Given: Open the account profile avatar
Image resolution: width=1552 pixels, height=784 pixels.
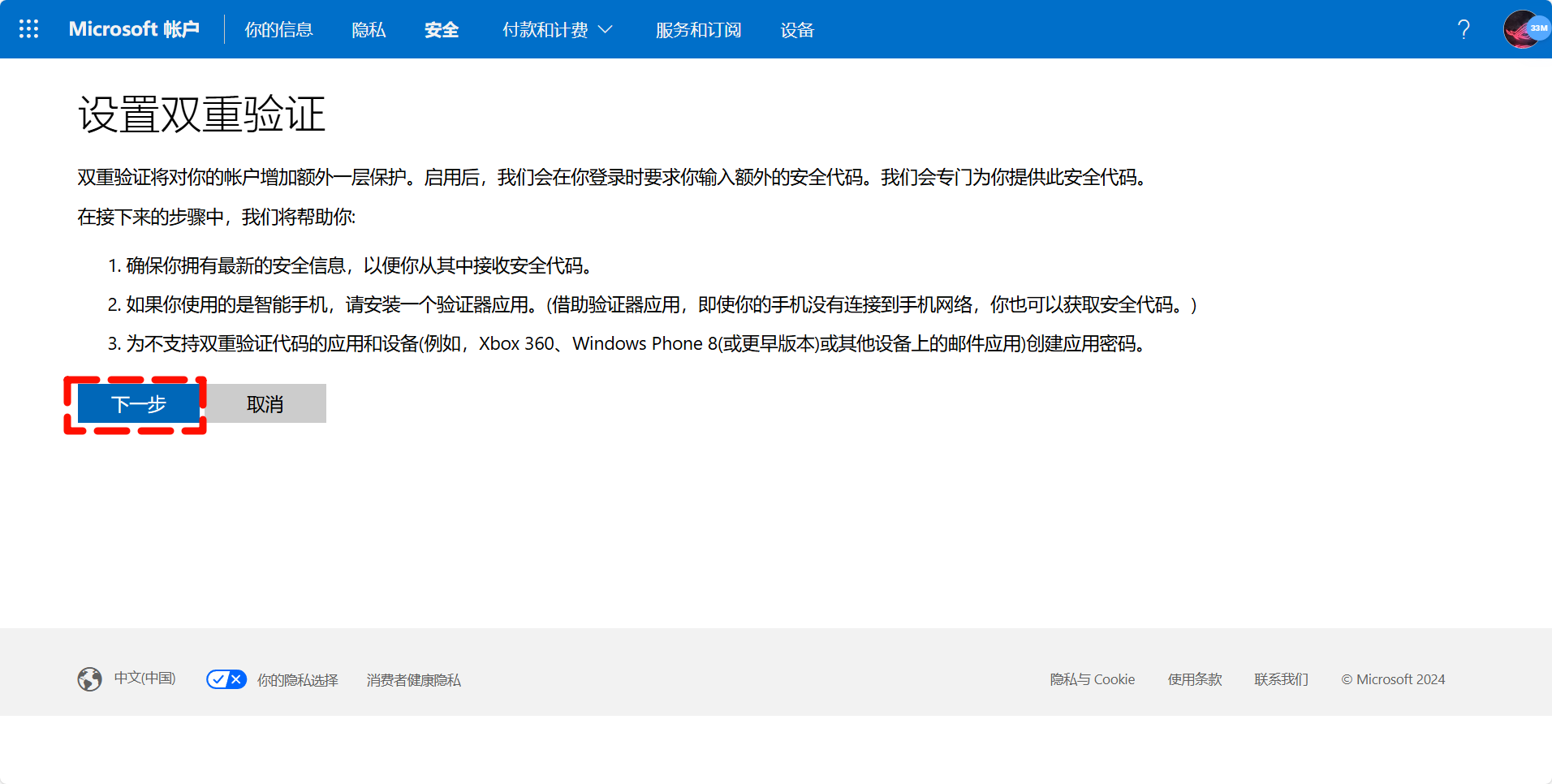Looking at the screenshot, I should tap(1524, 29).
